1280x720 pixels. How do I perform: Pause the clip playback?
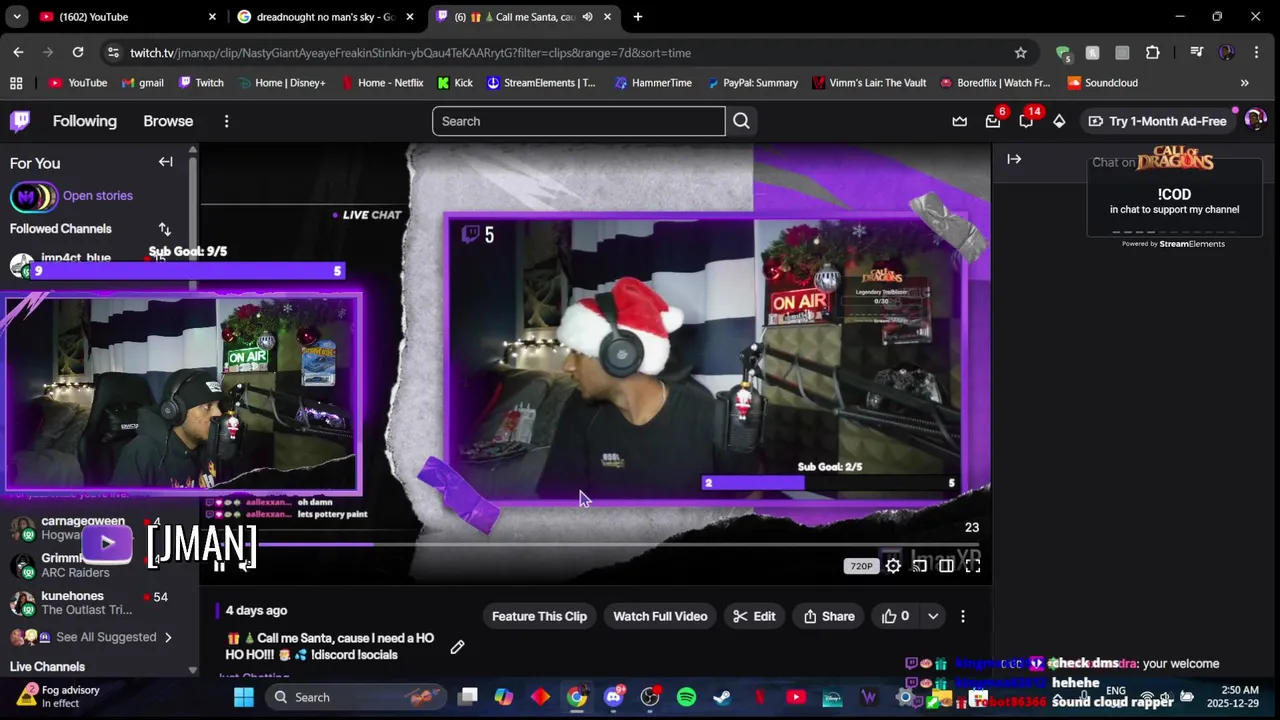click(219, 566)
